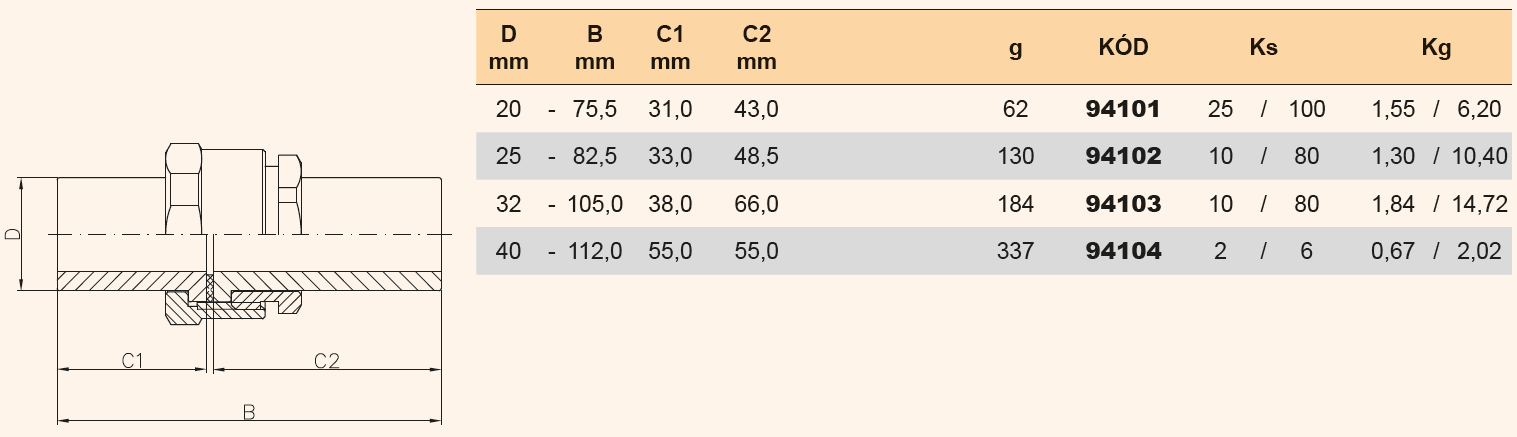Click the C1 dimension label in drawing

(x=133, y=360)
